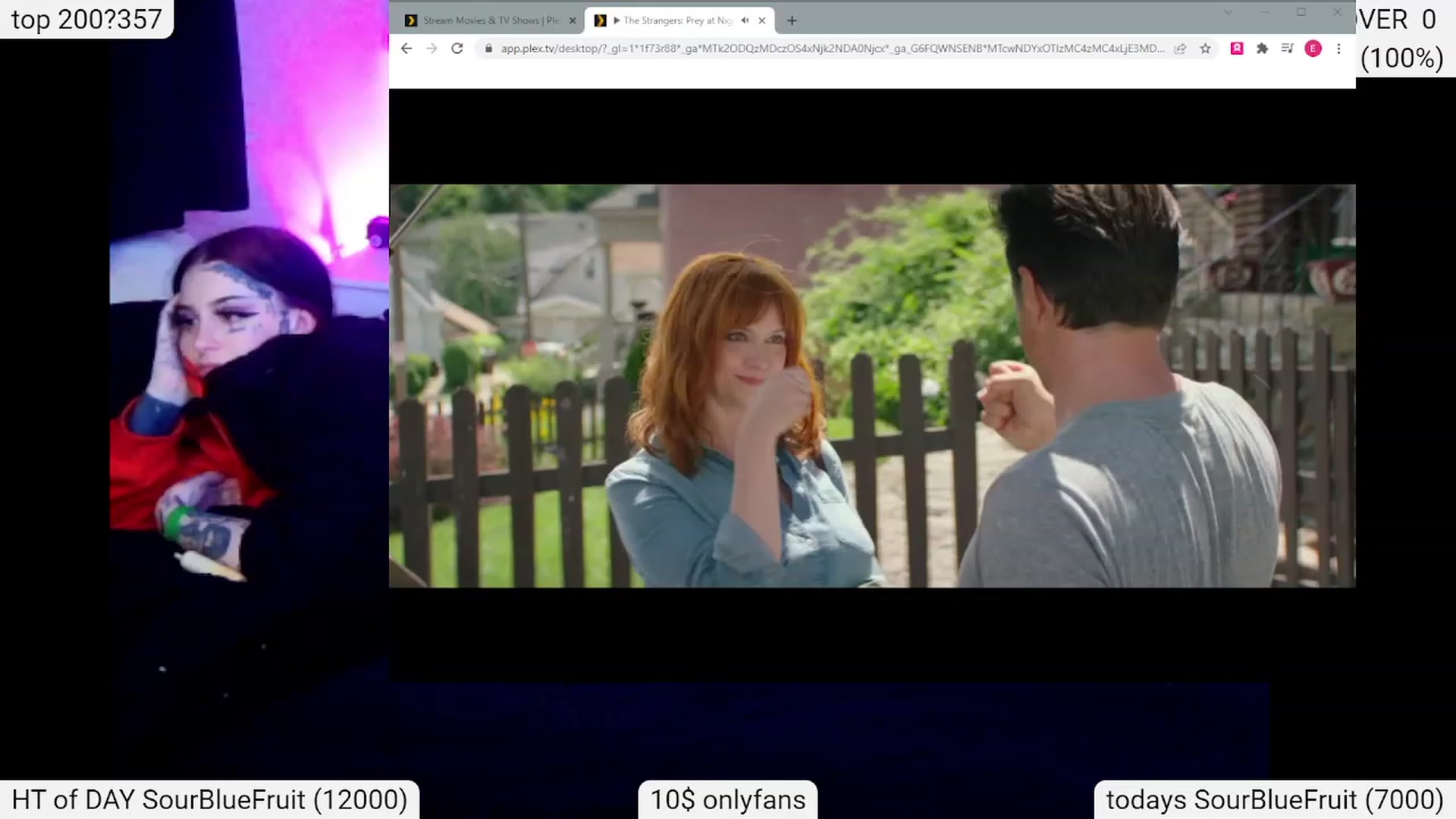Click the share page icon in address bar

pos(1180,49)
